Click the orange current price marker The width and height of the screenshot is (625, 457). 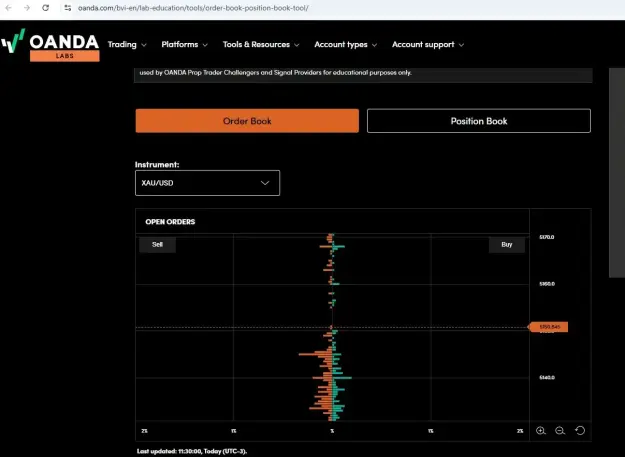[548, 327]
